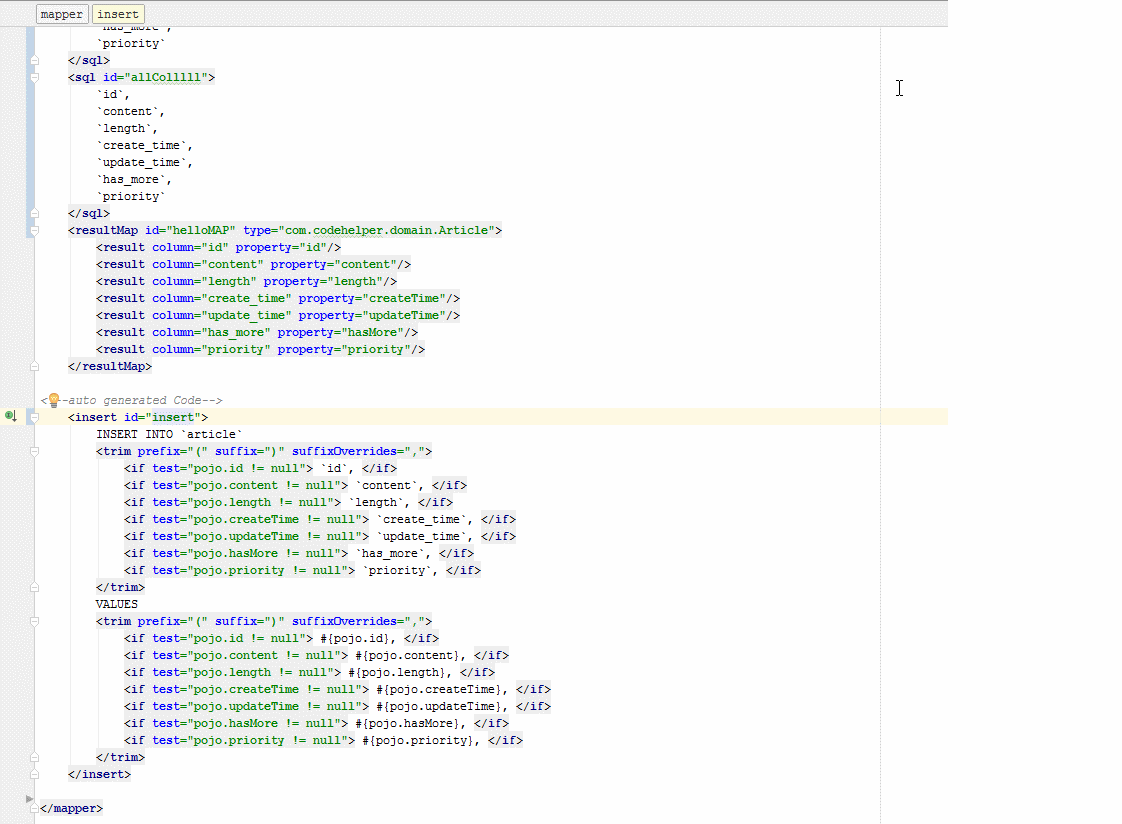This screenshot has height=824, width=1122.
Task: Click the VALUES keyword line
Action: coord(117,604)
